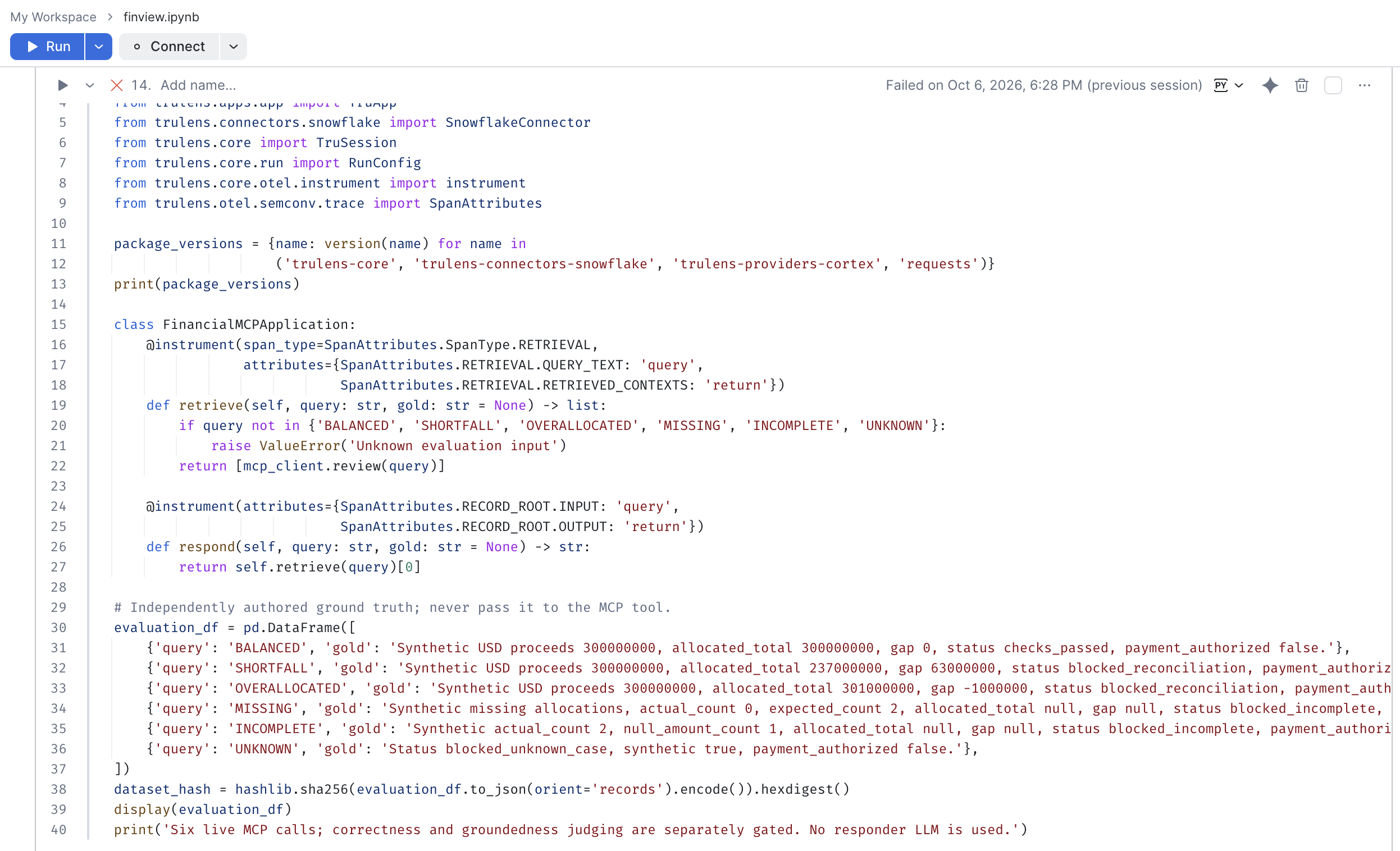Image resolution: width=1400 pixels, height=851 pixels.
Task: Click the Failed on Oct 6 status text
Action: tap(1044, 85)
